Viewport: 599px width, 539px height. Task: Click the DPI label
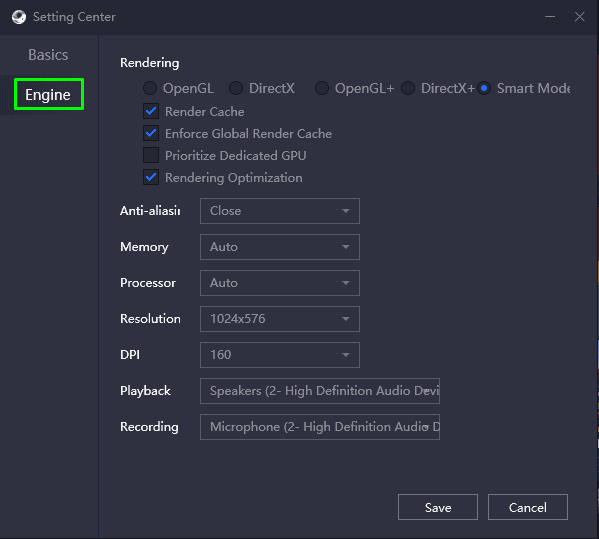[x=130, y=355]
